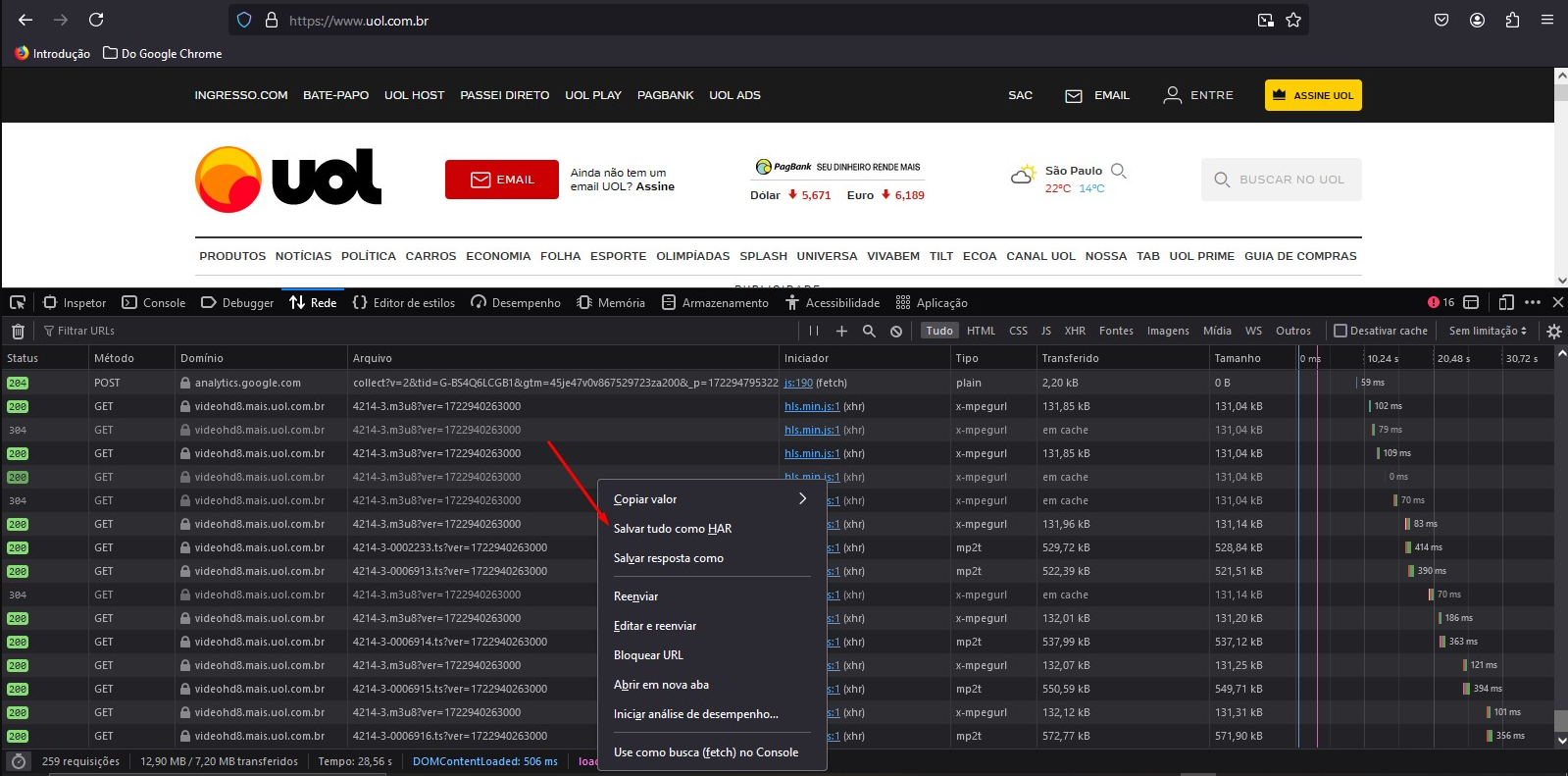Click the red EMAIL button

pyautogui.click(x=502, y=180)
